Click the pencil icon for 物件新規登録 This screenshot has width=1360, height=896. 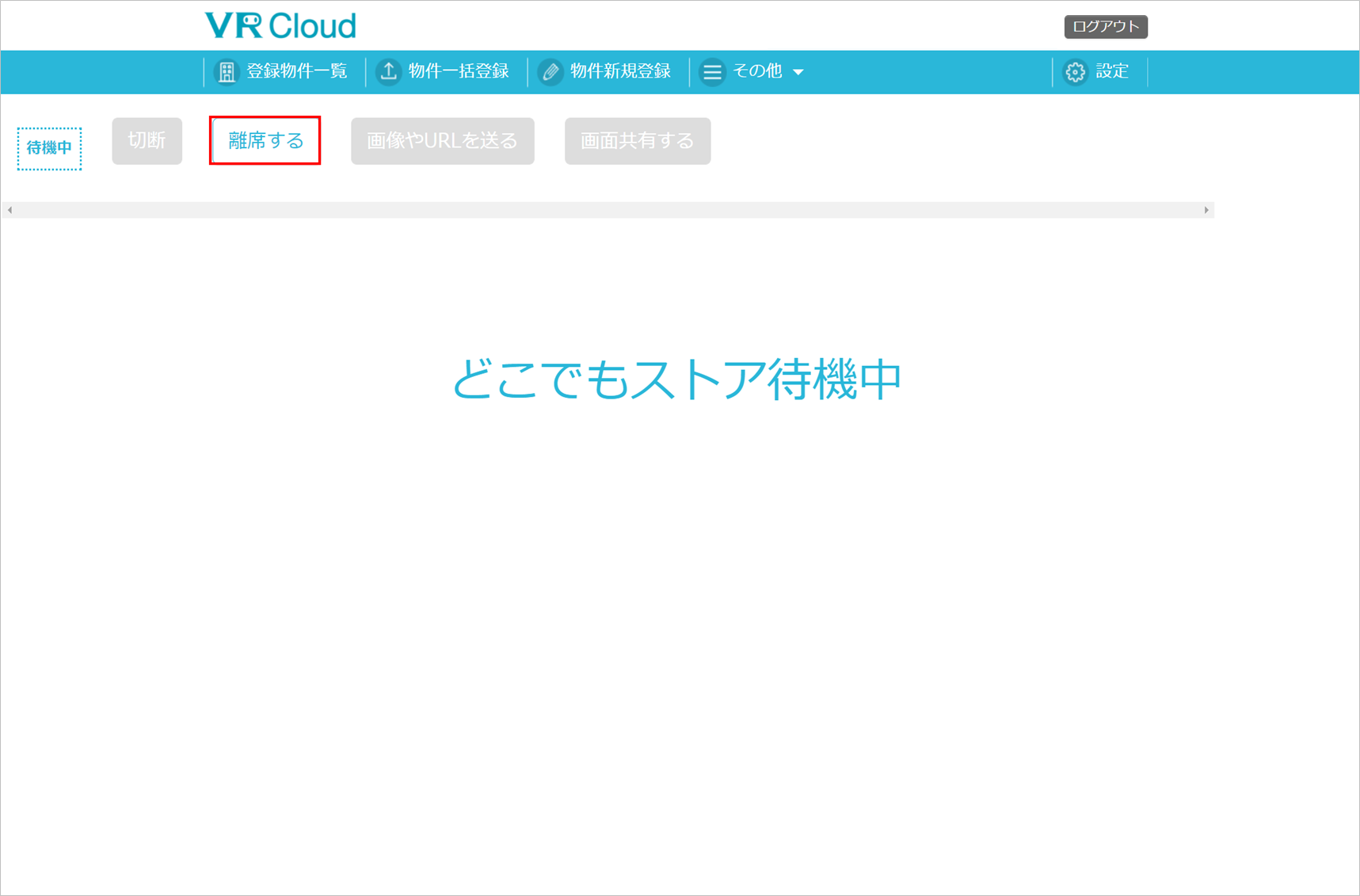pos(550,72)
